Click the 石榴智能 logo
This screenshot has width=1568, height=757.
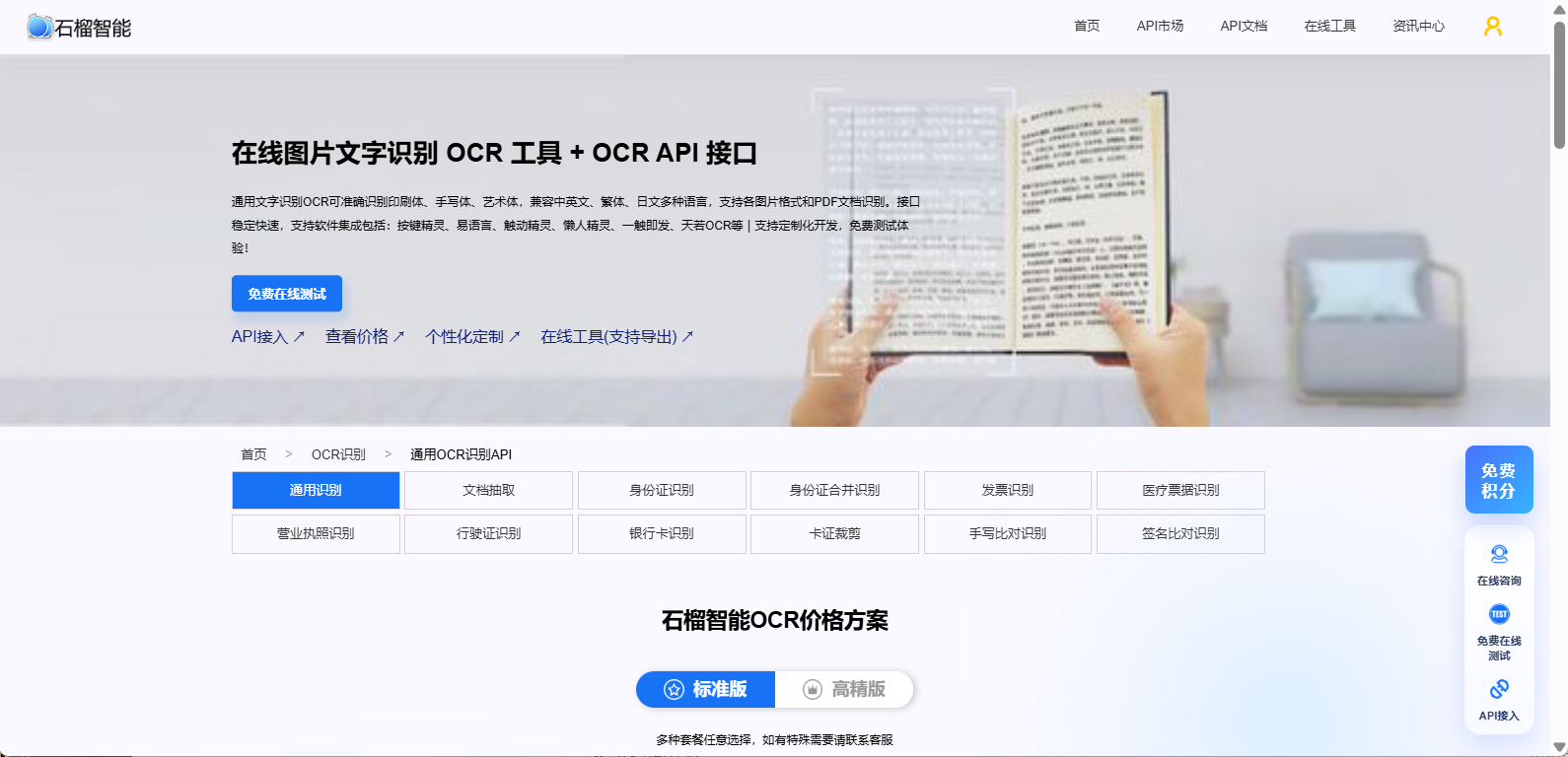pos(79,27)
